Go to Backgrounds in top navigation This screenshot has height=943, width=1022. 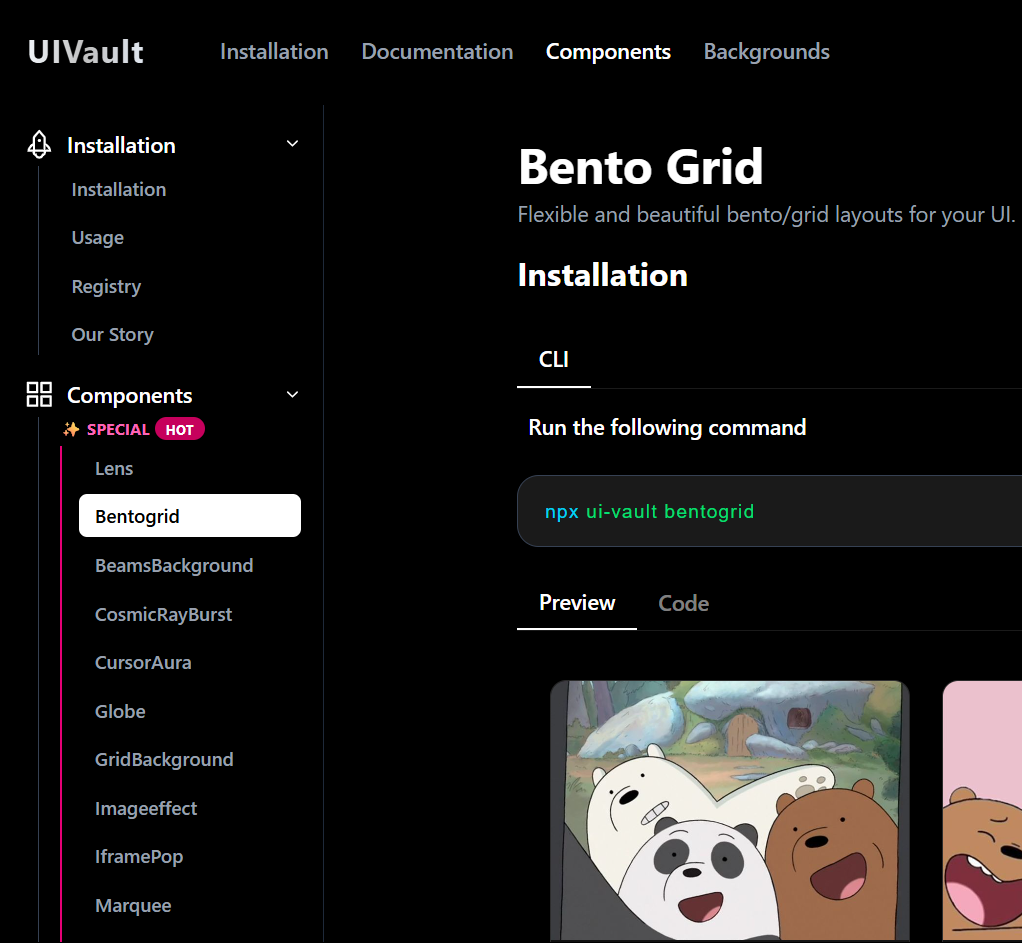pyautogui.click(x=766, y=51)
